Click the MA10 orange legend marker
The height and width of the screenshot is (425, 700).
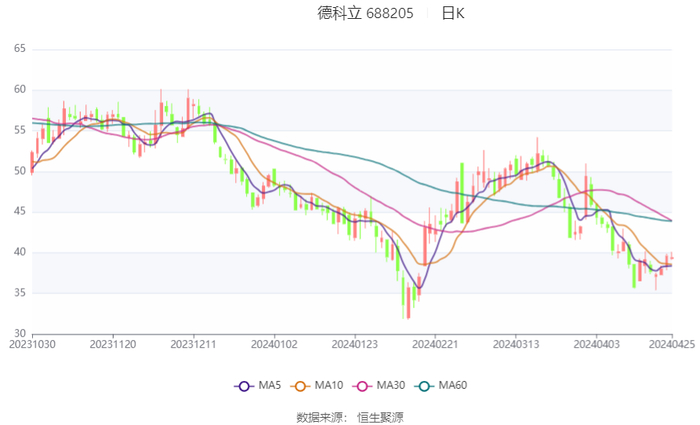pyautogui.click(x=299, y=386)
